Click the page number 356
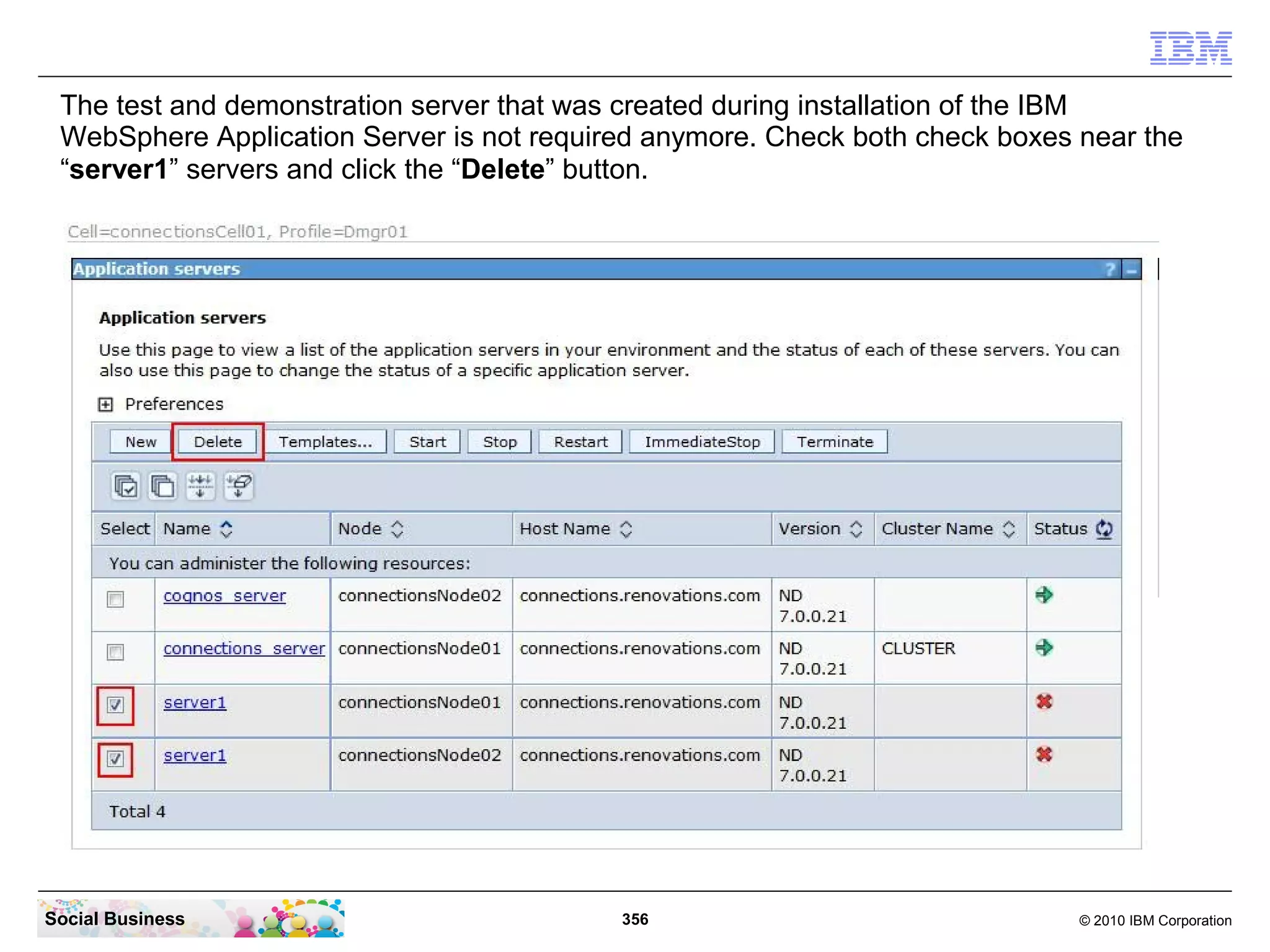This screenshot has width=1270, height=952. click(x=635, y=919)
